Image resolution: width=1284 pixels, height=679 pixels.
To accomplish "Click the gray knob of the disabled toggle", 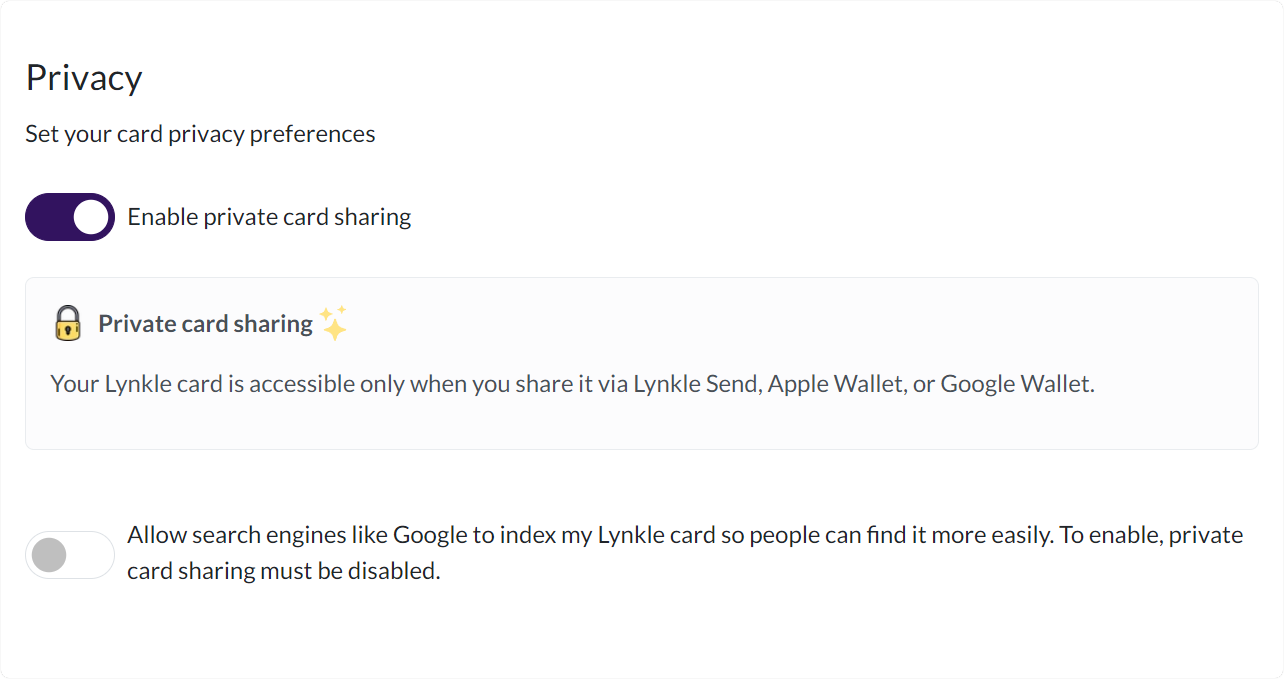I will pyautogui.click(x=49, y=555).
